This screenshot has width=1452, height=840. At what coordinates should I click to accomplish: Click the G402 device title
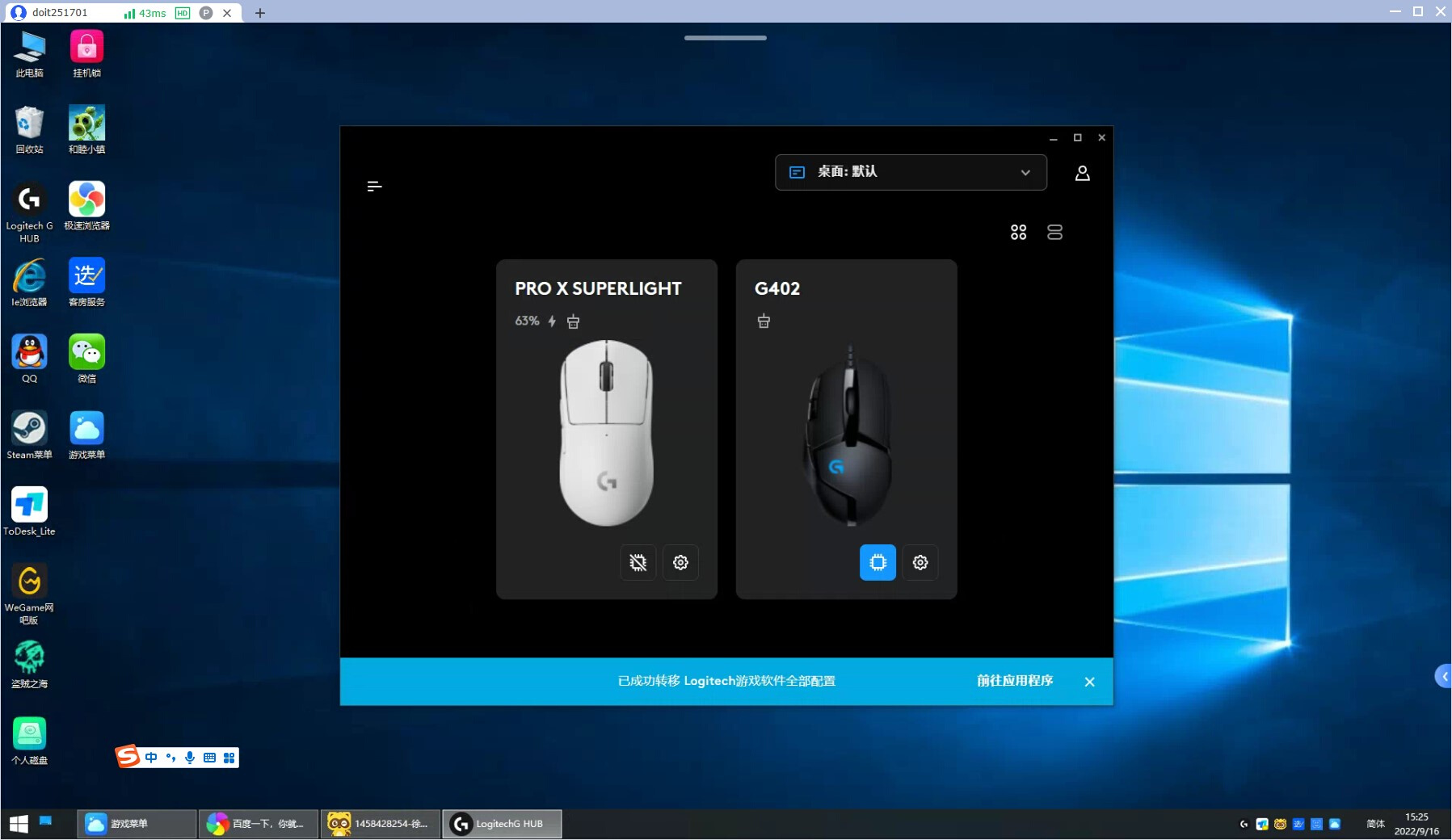click(x=777, y=288)
